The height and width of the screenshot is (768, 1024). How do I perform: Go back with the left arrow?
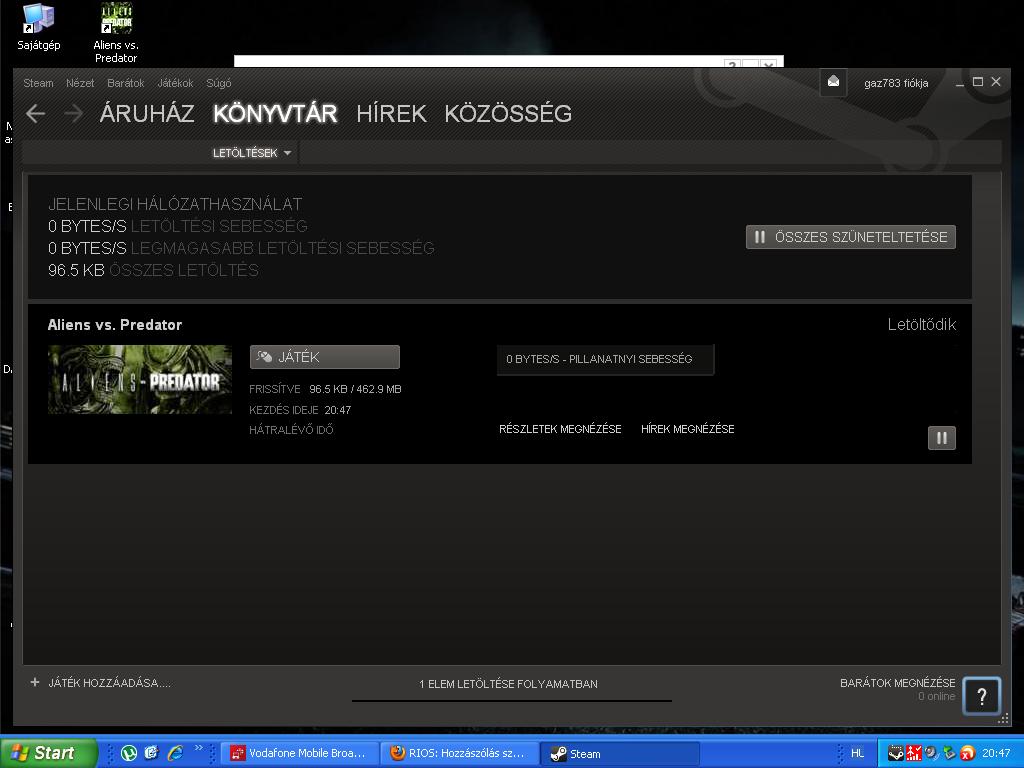coord(36,114)
